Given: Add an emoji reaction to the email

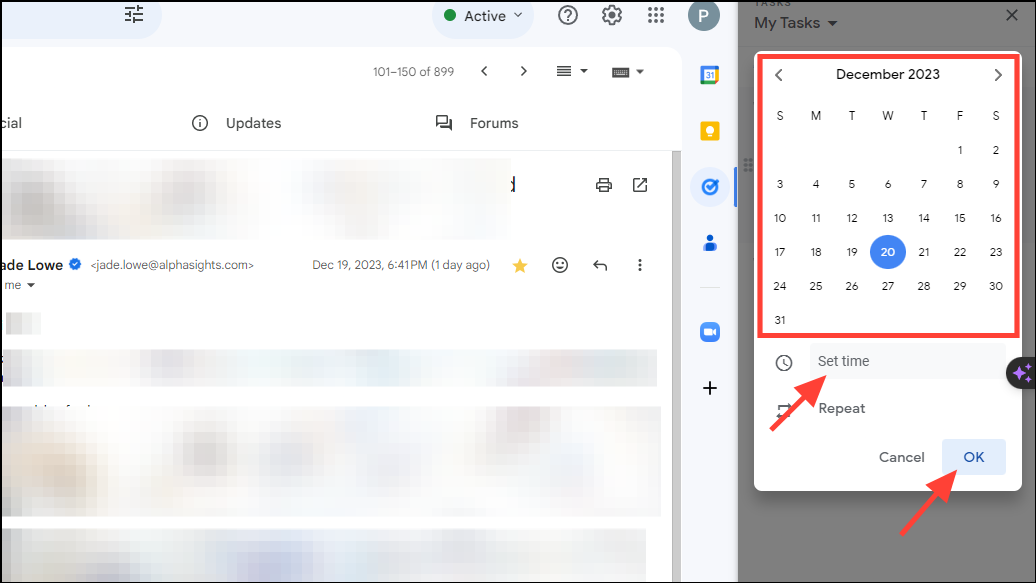Looking at the screenshot, I should pos(560,265).
